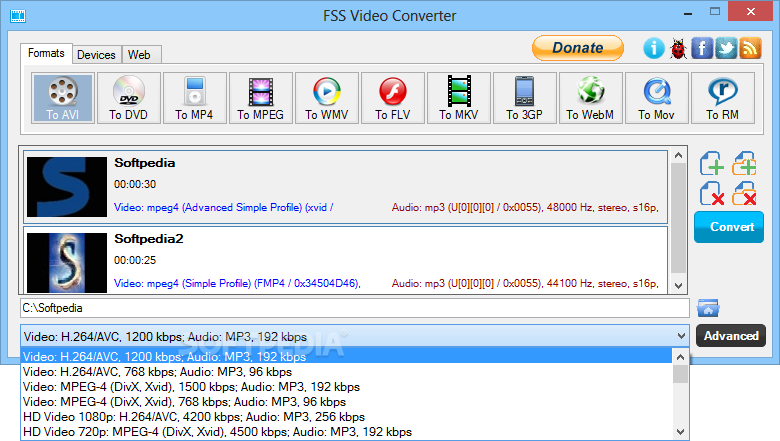Switch to the Formats tab

point(46,53)
